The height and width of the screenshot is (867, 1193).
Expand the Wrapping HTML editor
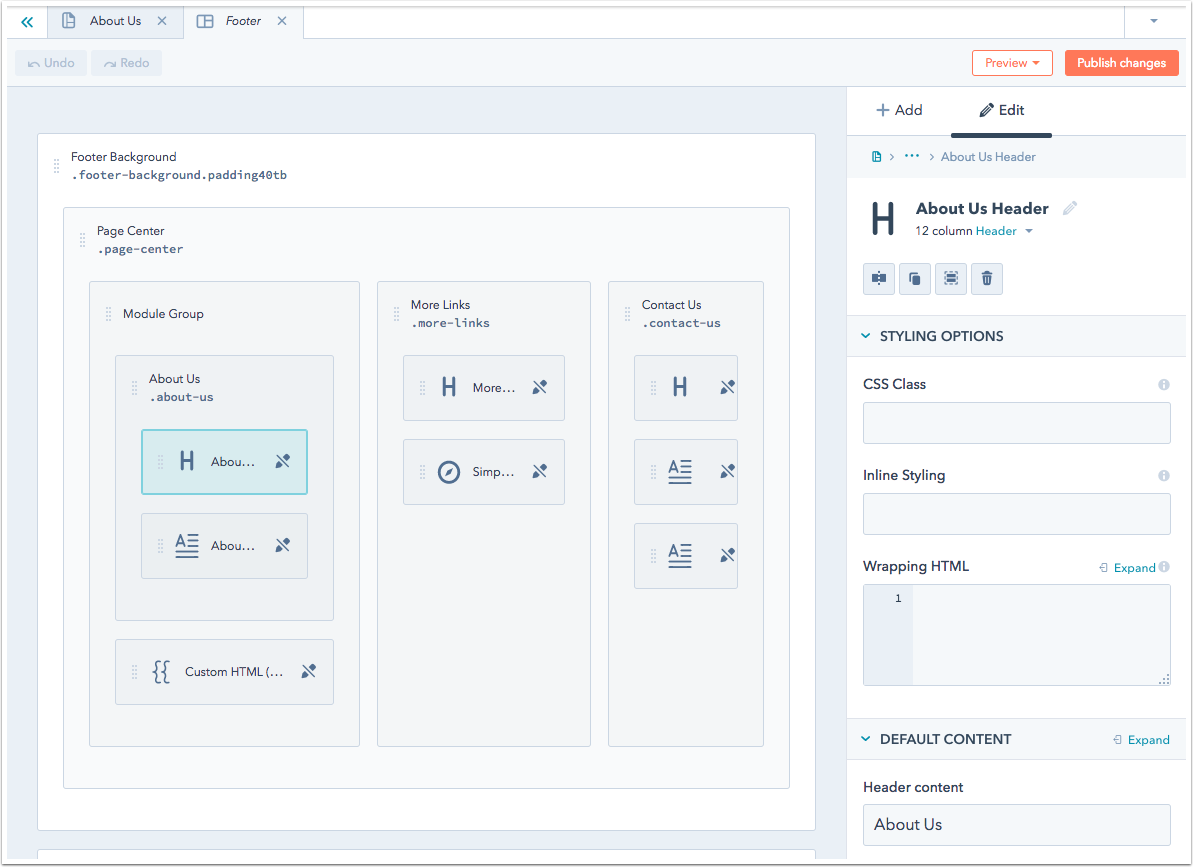1134,567
